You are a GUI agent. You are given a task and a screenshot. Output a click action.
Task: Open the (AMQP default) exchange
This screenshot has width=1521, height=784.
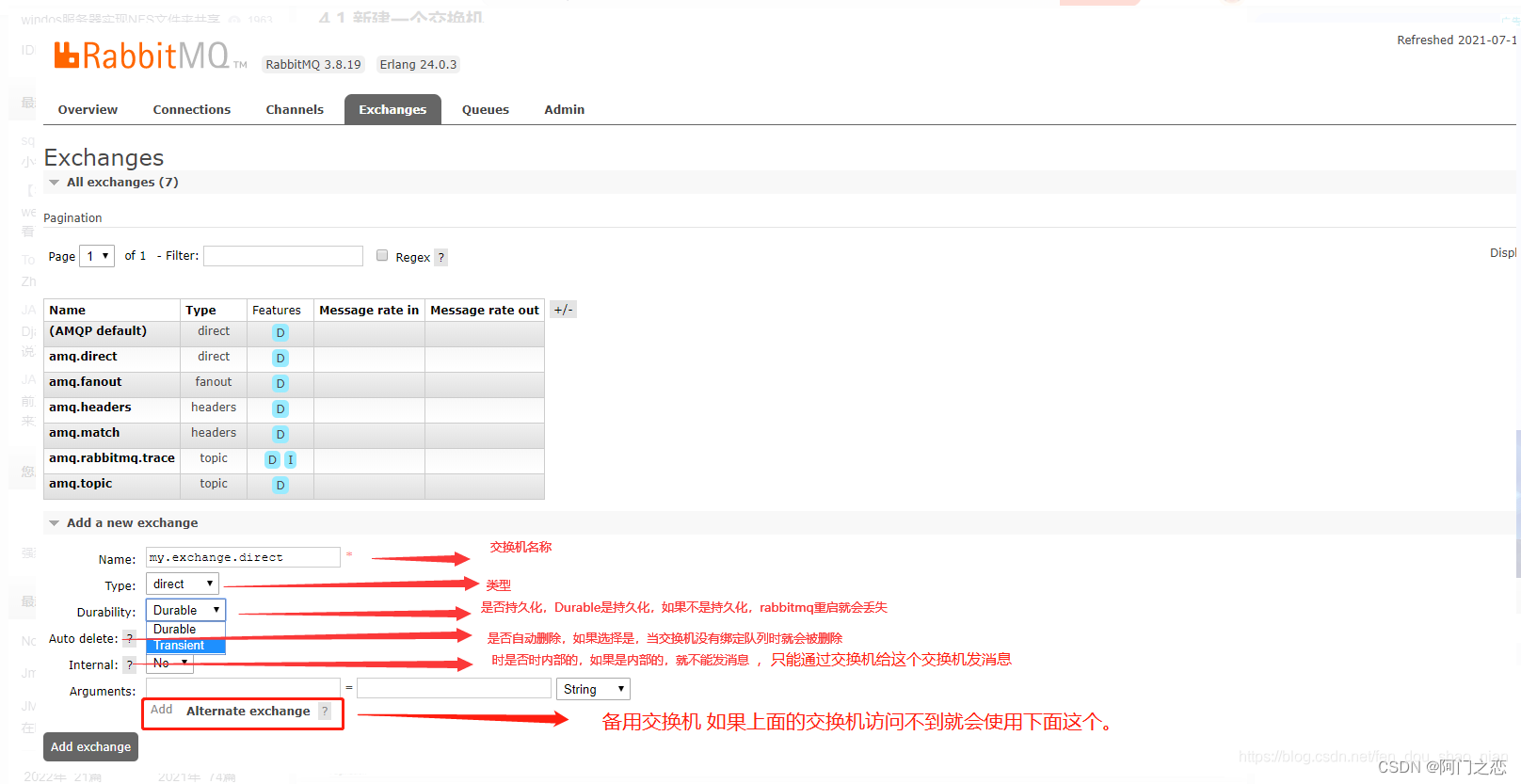tap(98, 331)
